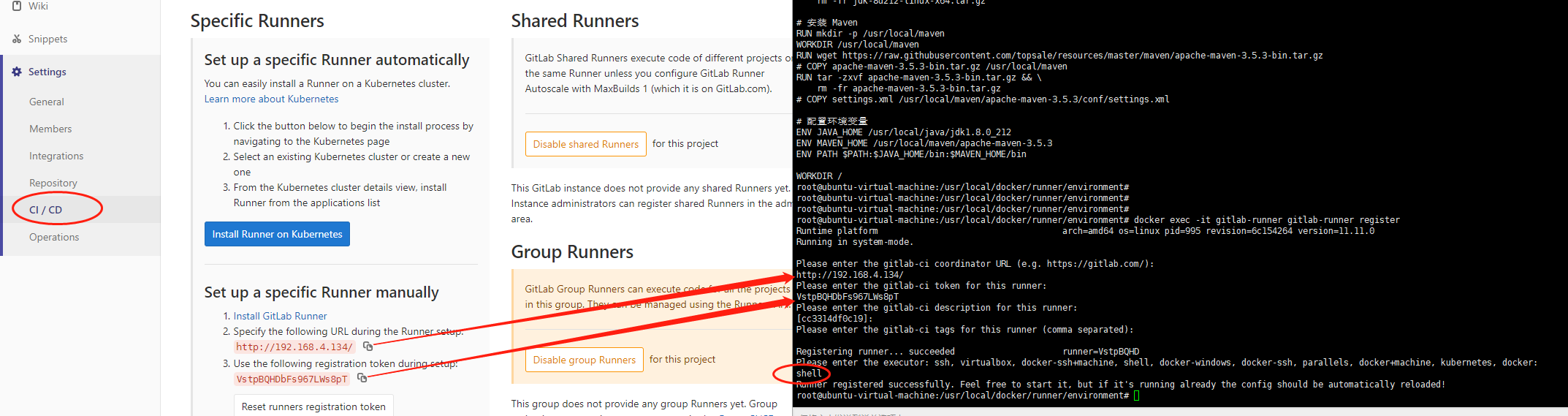
Task: Click Install Runner on Kubernetes button
Action: 277,234
